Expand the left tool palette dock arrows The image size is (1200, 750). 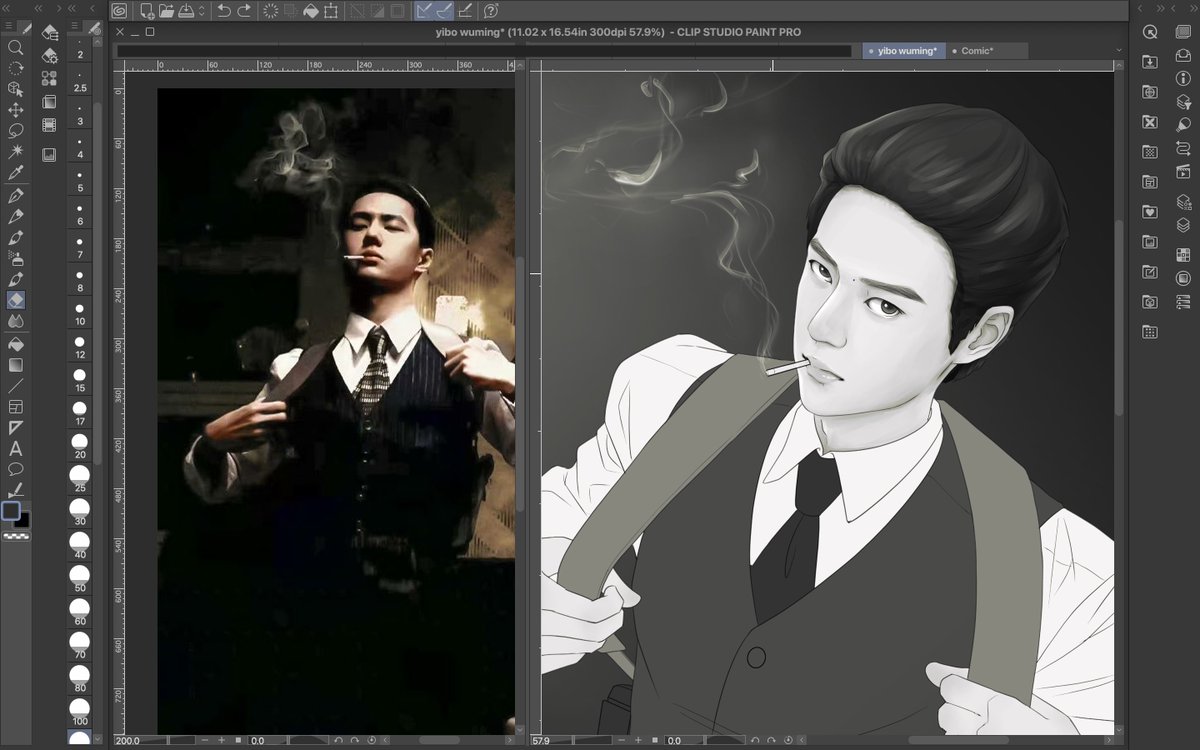[x=39, y=8]
